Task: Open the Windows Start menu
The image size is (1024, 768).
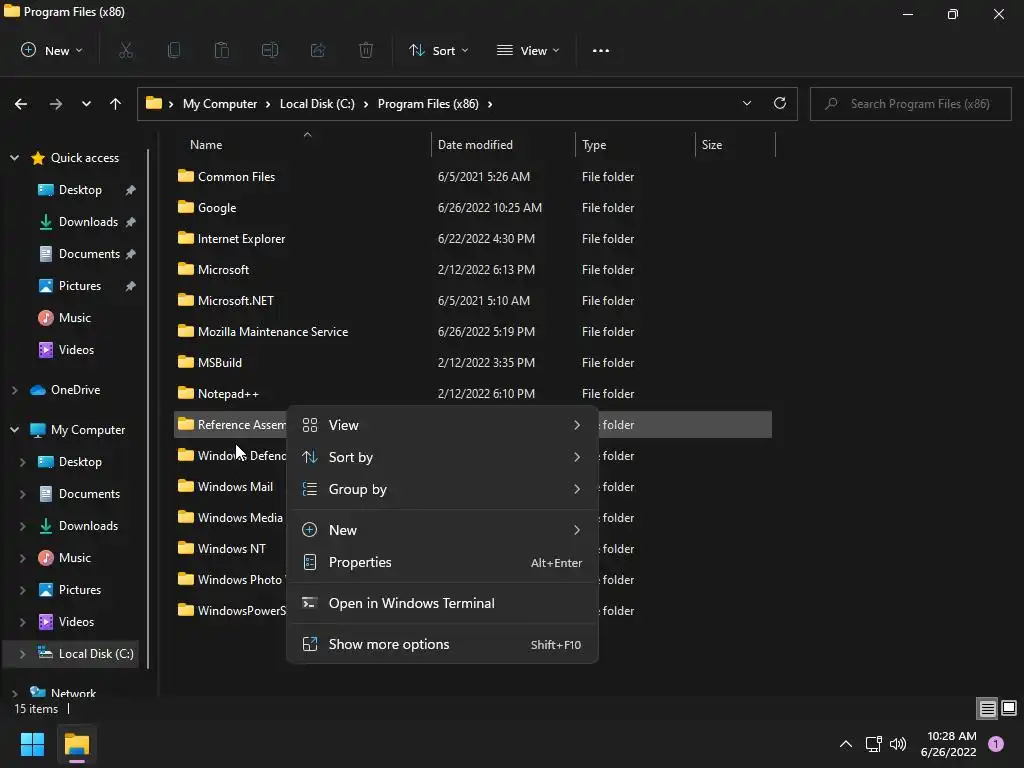Action: (32, 744)
